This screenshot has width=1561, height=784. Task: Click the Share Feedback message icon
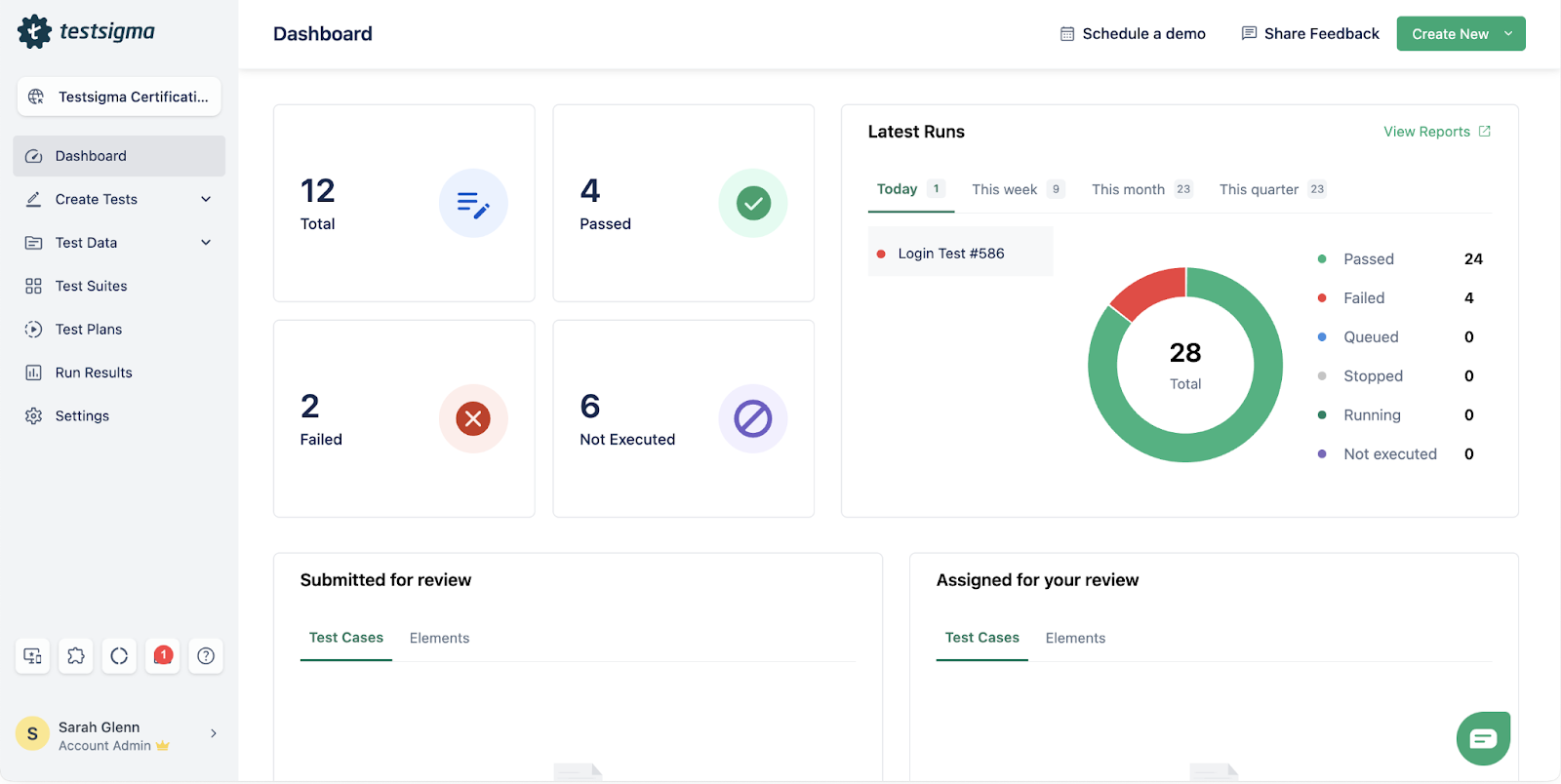point(1249,34)
